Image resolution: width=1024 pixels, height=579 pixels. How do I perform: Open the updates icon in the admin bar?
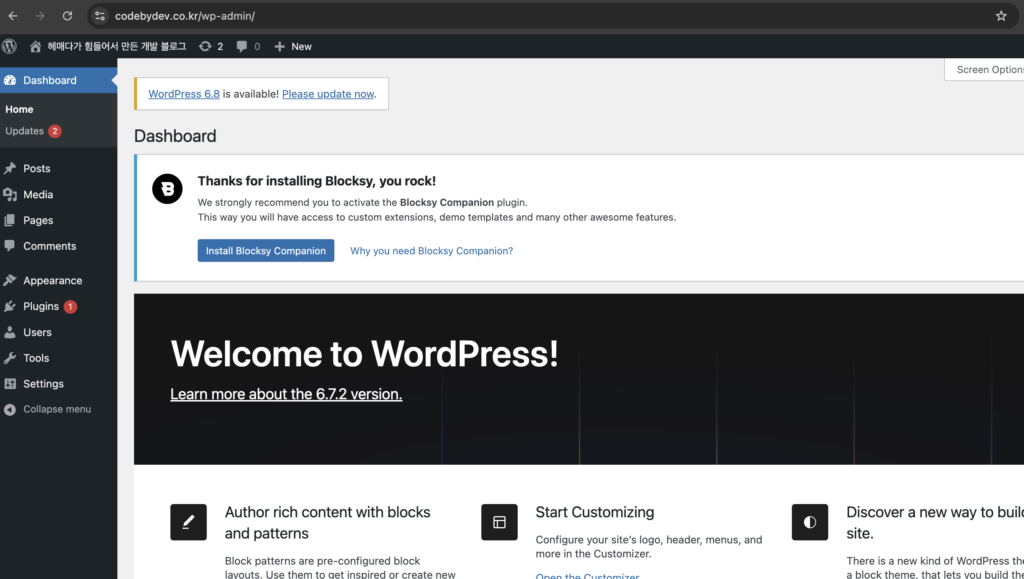205,46
